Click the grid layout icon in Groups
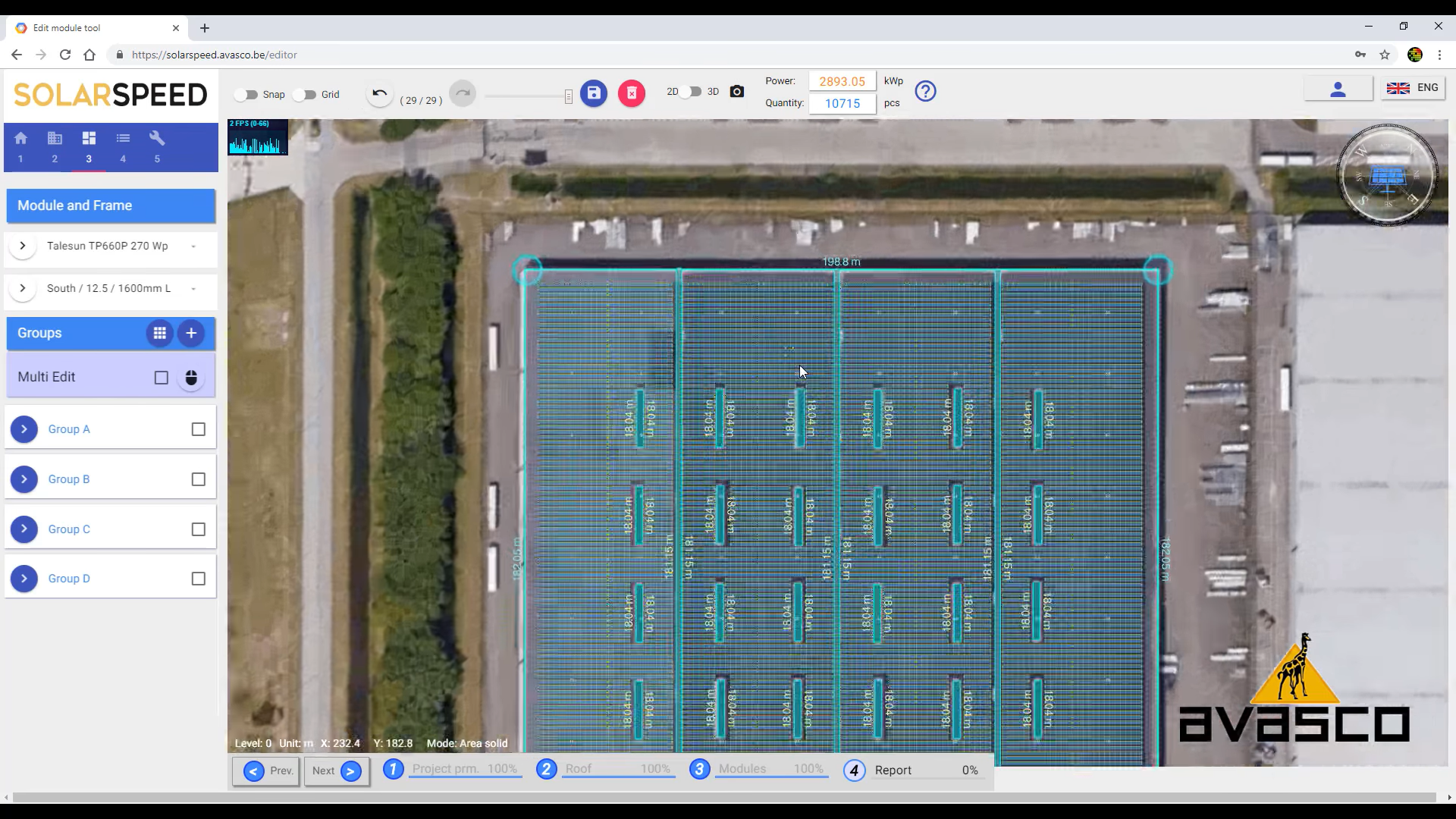The height and width of the screenshot is (819, 1456). point(159,333)
